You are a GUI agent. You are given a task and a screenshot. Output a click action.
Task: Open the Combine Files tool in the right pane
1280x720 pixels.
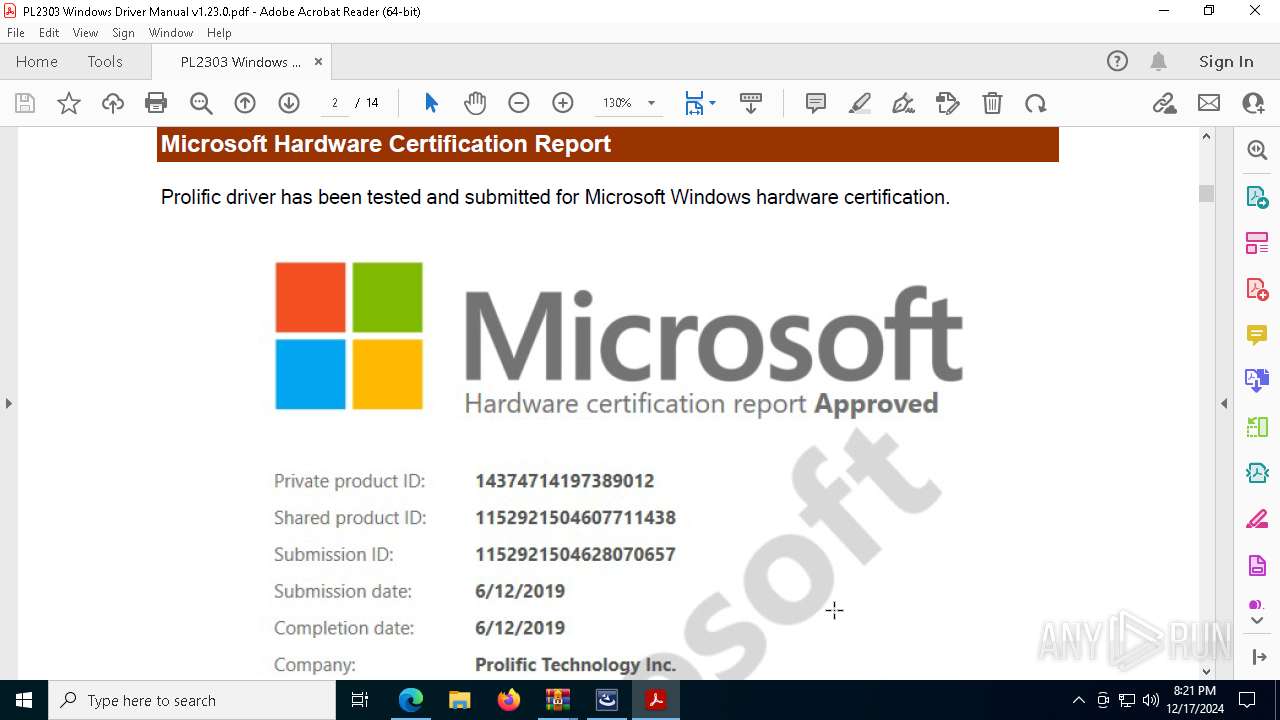[x=1257, y=380]
